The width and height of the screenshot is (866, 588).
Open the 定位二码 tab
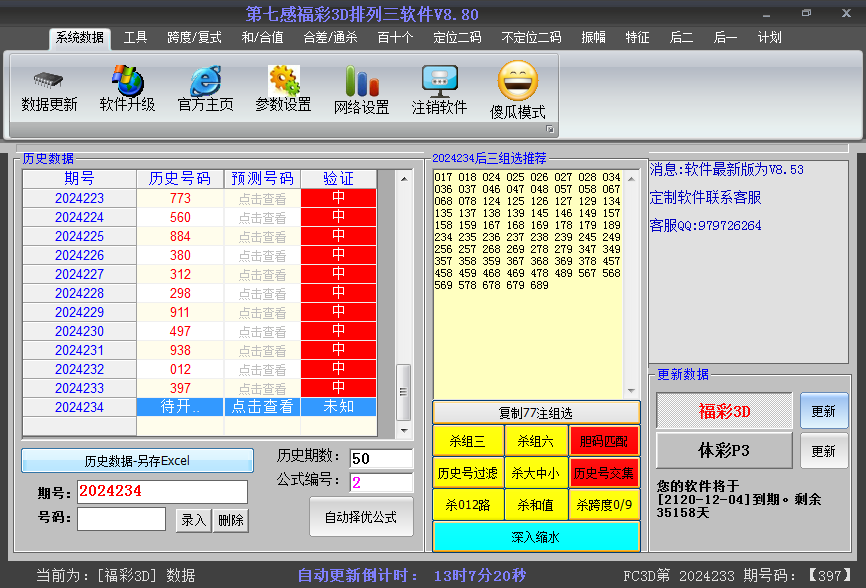[457, 38]
